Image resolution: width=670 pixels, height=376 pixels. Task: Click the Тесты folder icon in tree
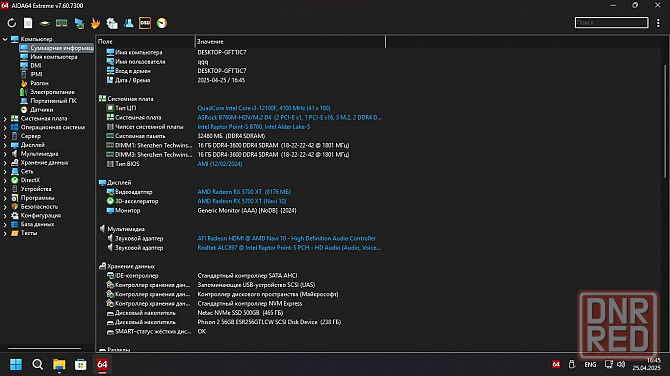pyautogui.click(x=15, y=233)
